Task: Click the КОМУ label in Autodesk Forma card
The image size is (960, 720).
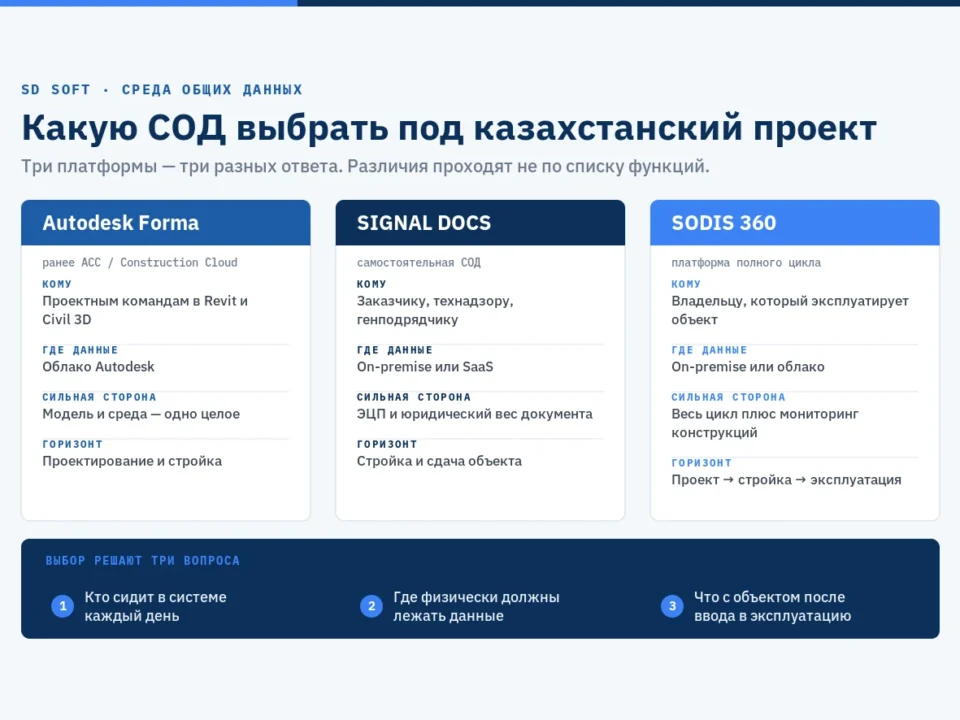Action: point(57,284)
